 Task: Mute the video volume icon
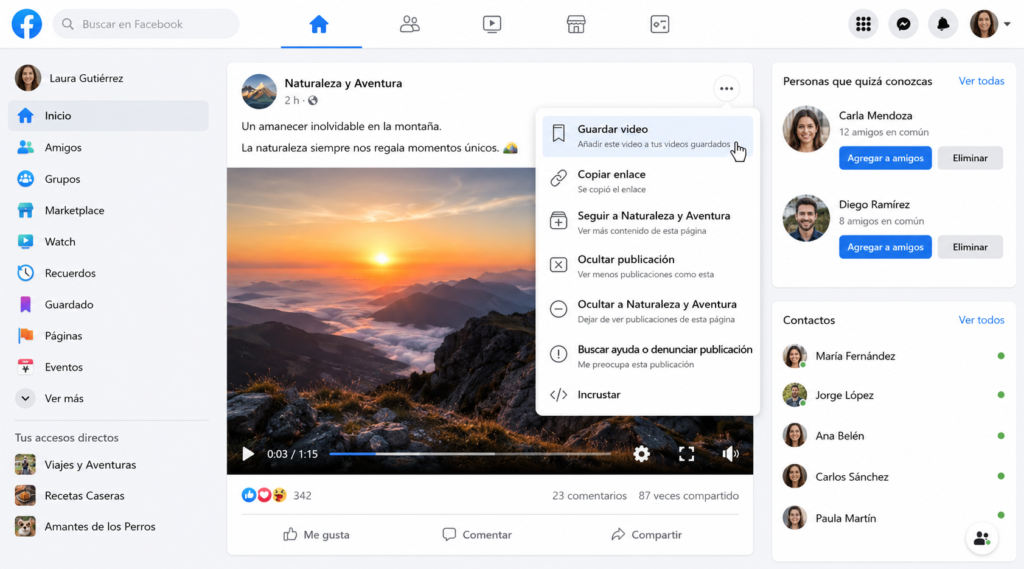click(x=730, y=454)
